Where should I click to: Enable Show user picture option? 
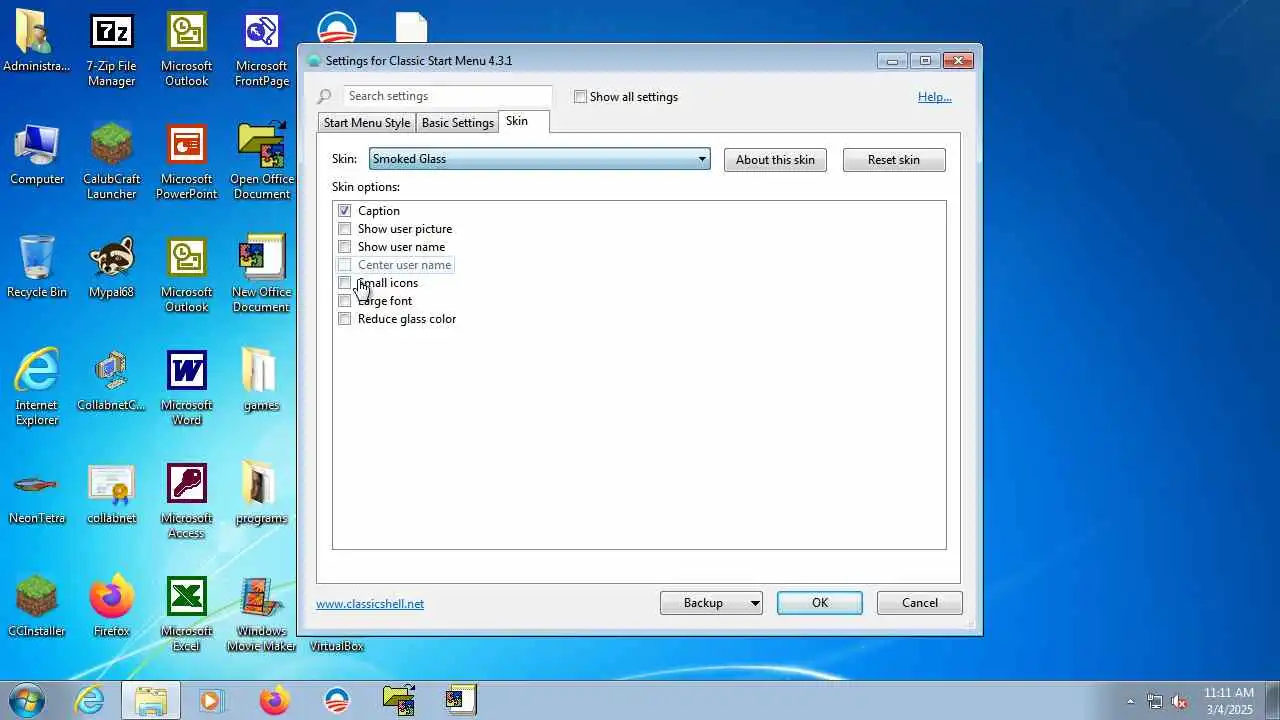coord(345,229)
